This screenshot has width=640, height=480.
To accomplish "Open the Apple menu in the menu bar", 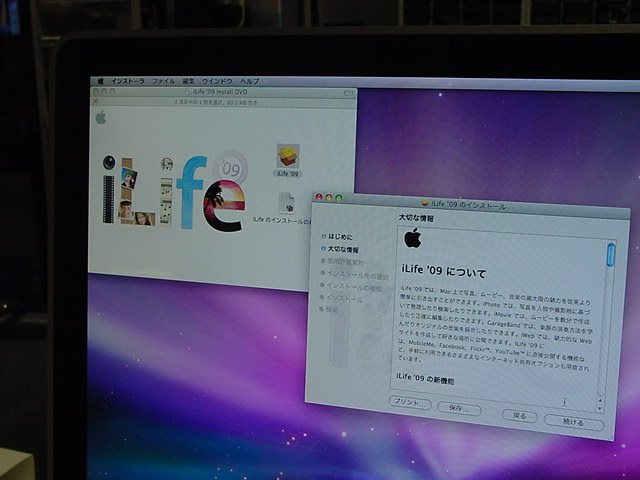I will [x=101, y=81].
